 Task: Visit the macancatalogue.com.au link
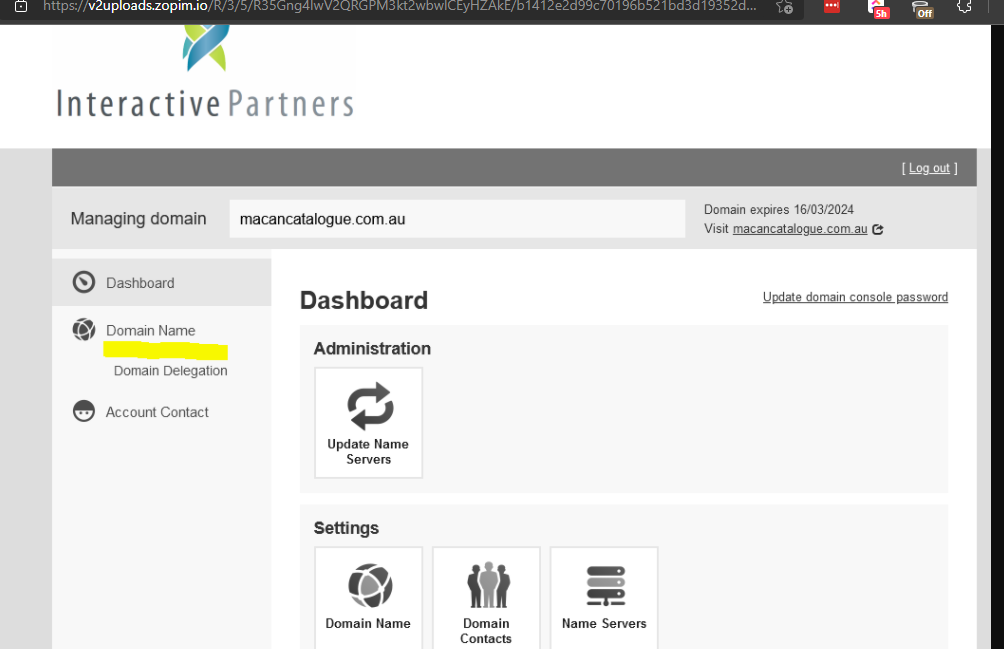click(x=799, y=229)
